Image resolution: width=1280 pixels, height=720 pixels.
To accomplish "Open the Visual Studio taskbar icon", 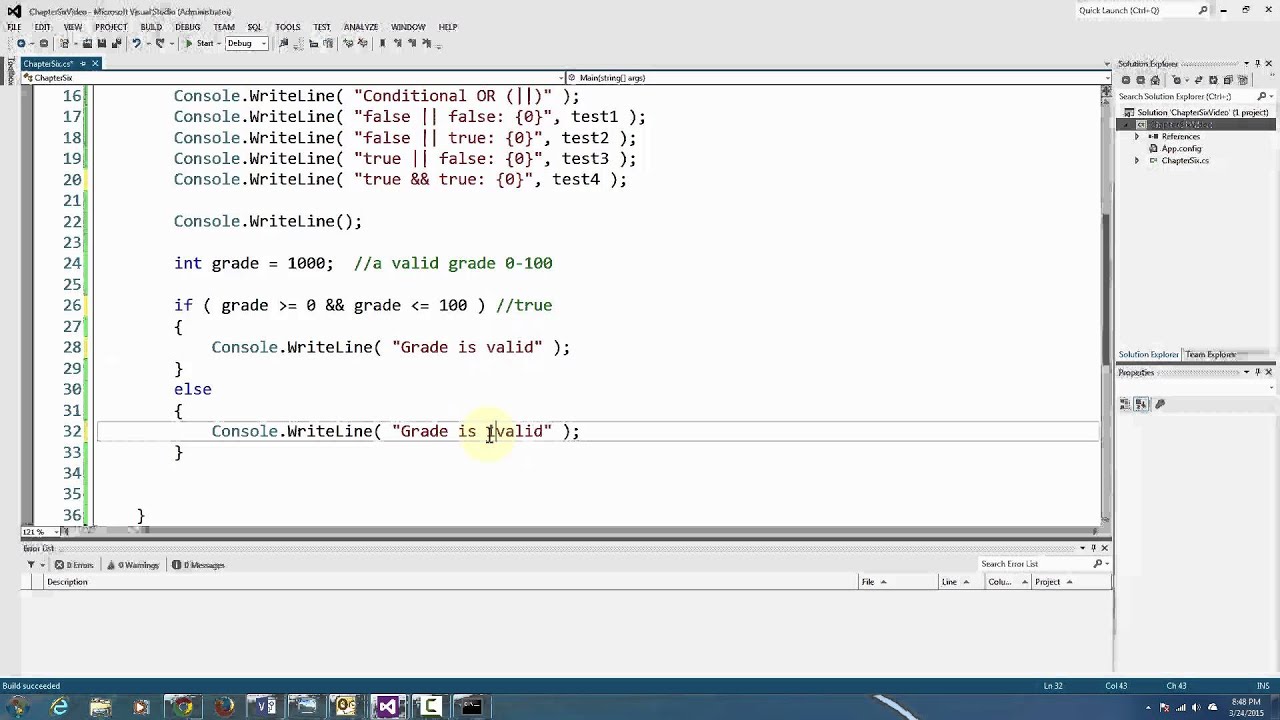I will point(387,707).
